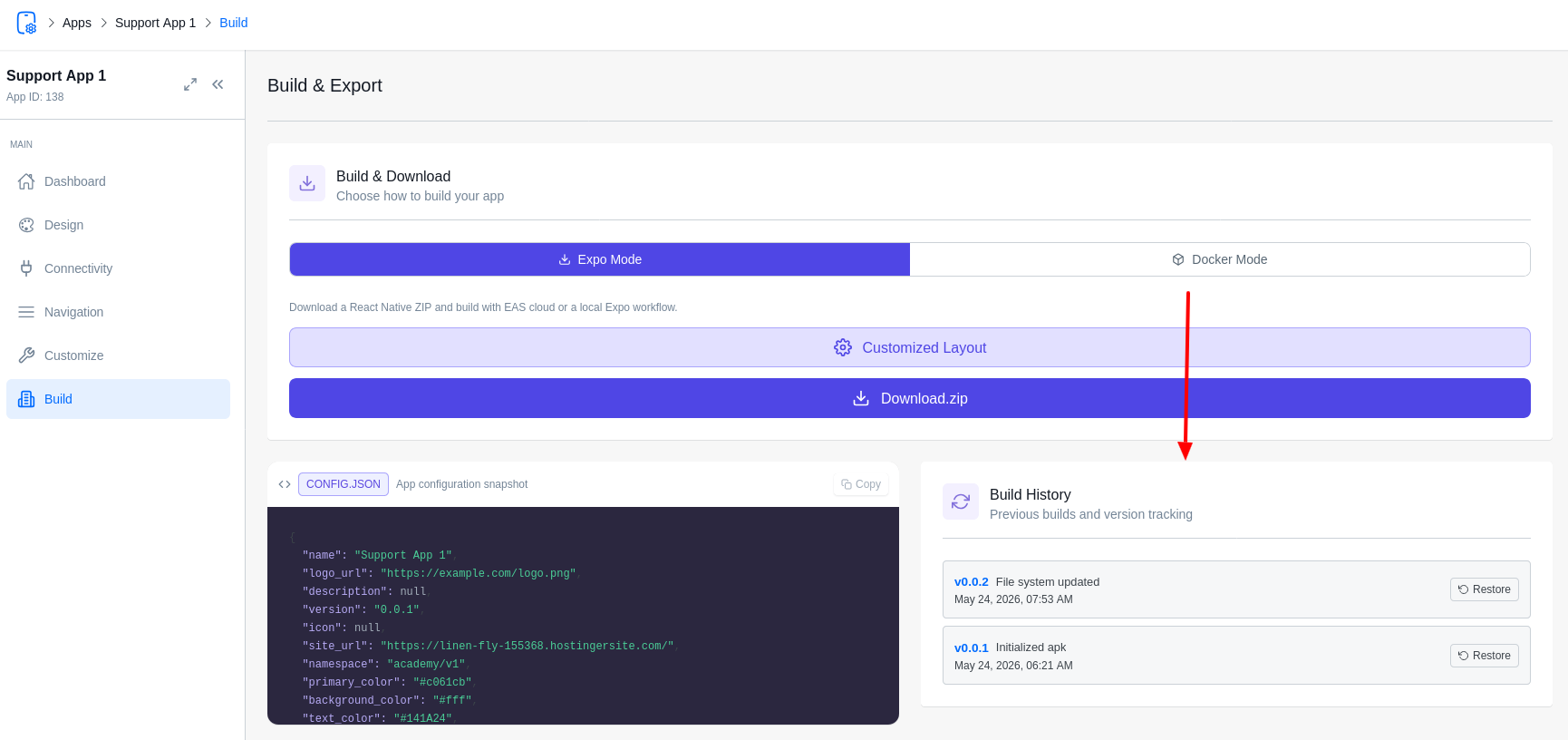Click the "site_url" line in config code
The width and height of the screenshot is (1568, 740).
click(x=490, y=646)
